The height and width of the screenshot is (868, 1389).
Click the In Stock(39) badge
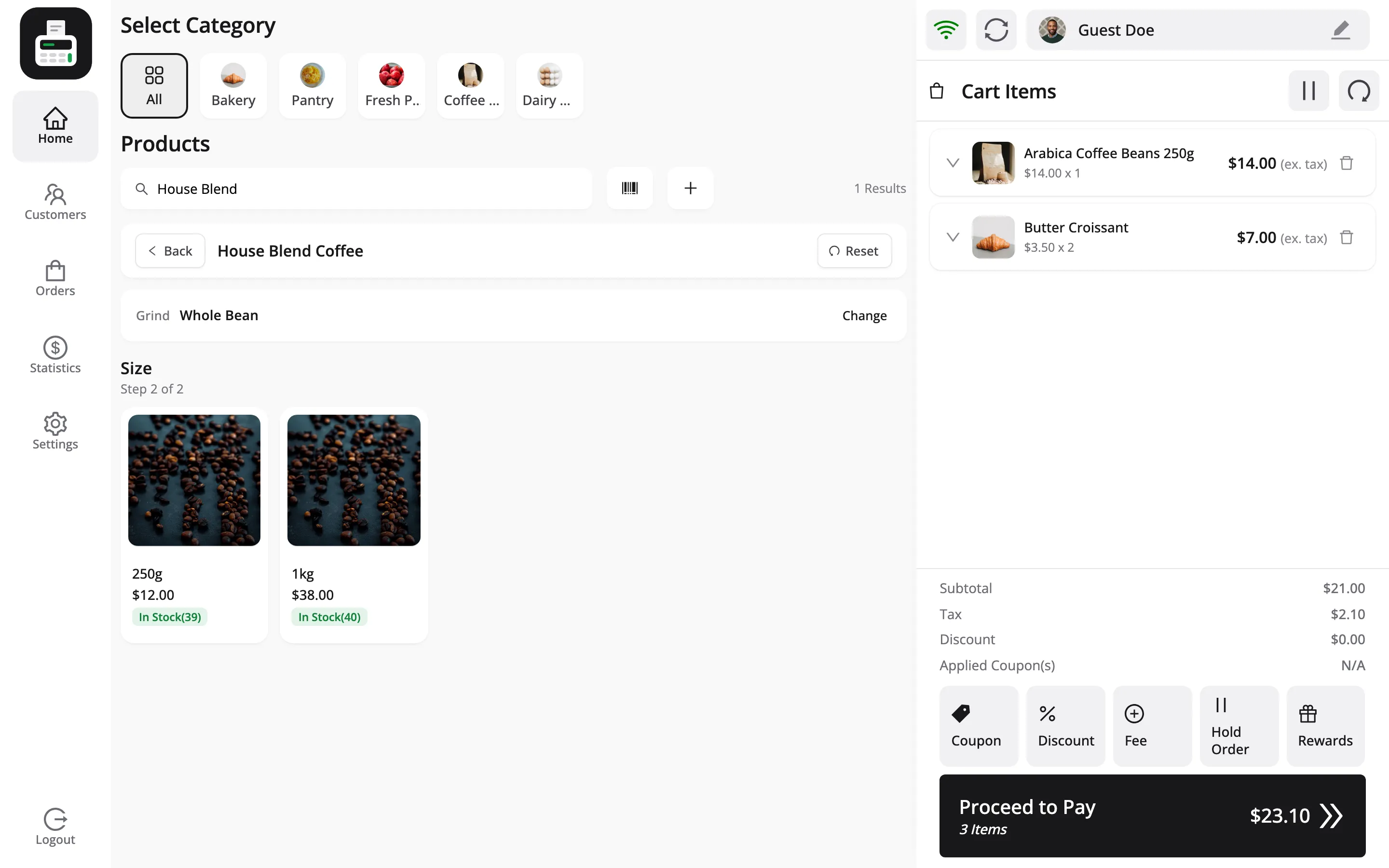(170, 617)
